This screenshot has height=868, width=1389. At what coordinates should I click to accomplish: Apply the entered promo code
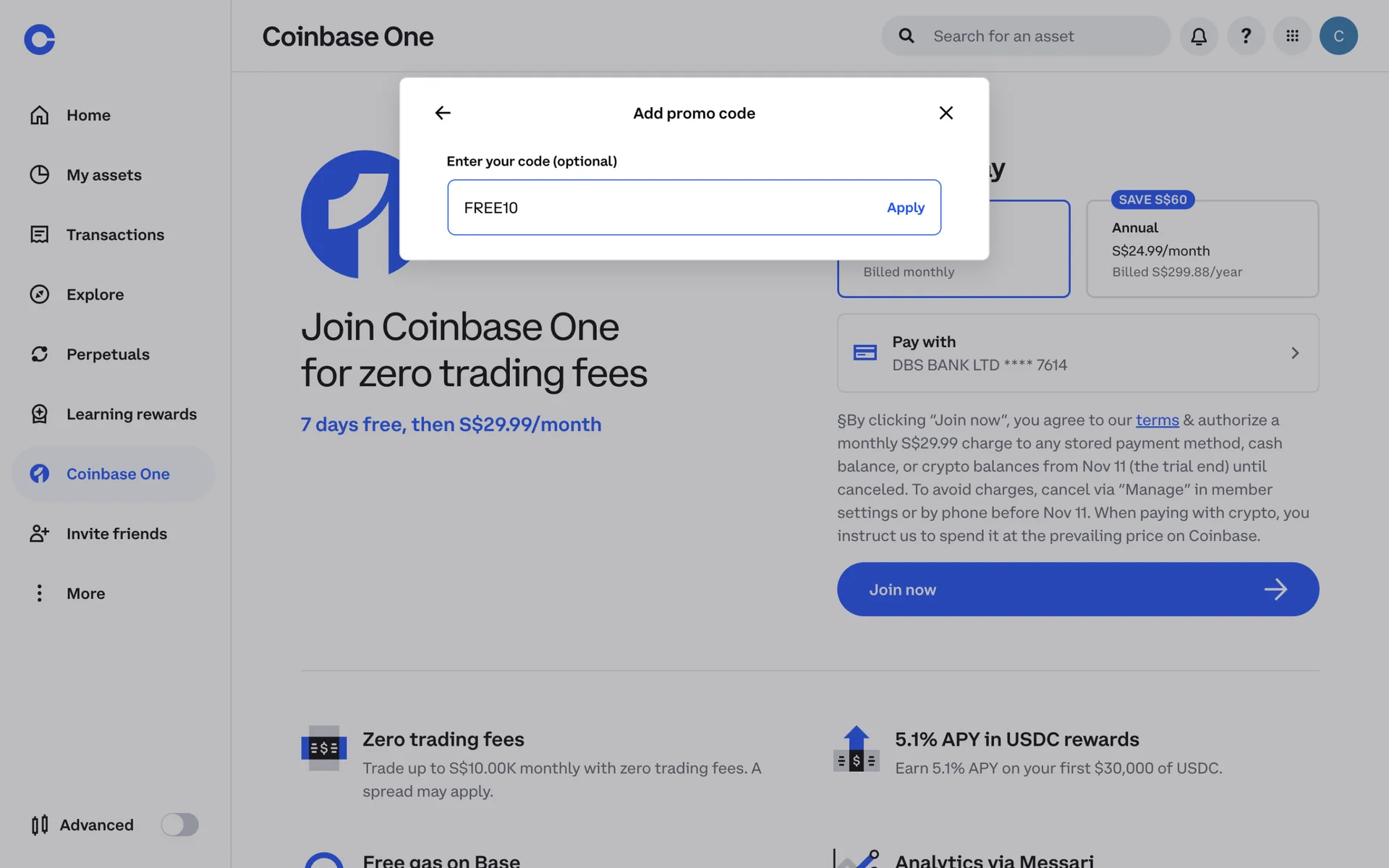point(906,208)
